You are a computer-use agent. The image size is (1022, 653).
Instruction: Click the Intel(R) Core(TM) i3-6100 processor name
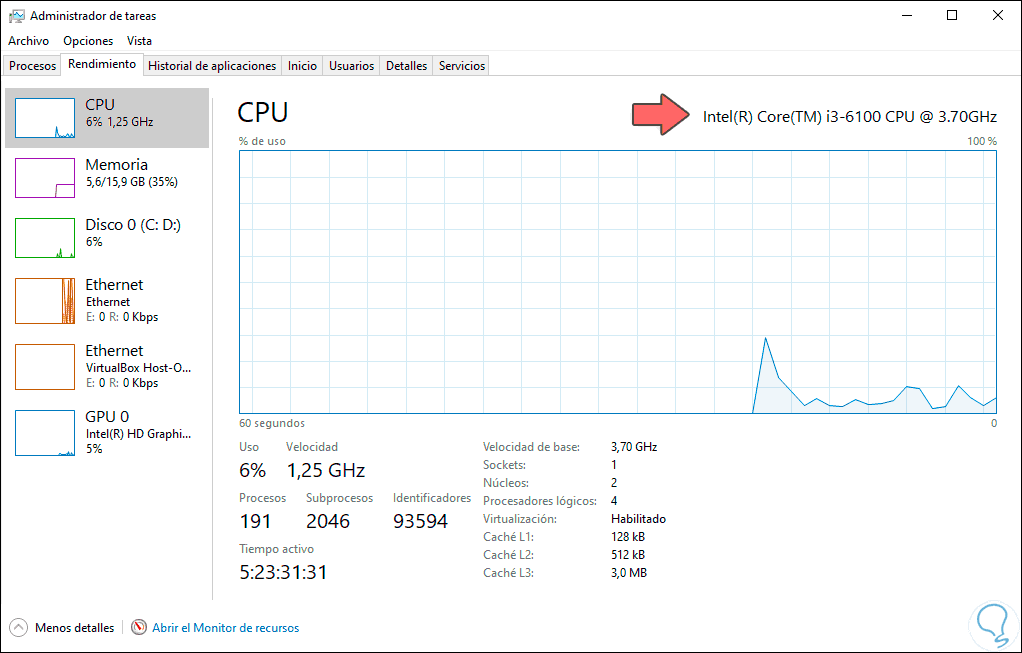[x=849, y=117]
